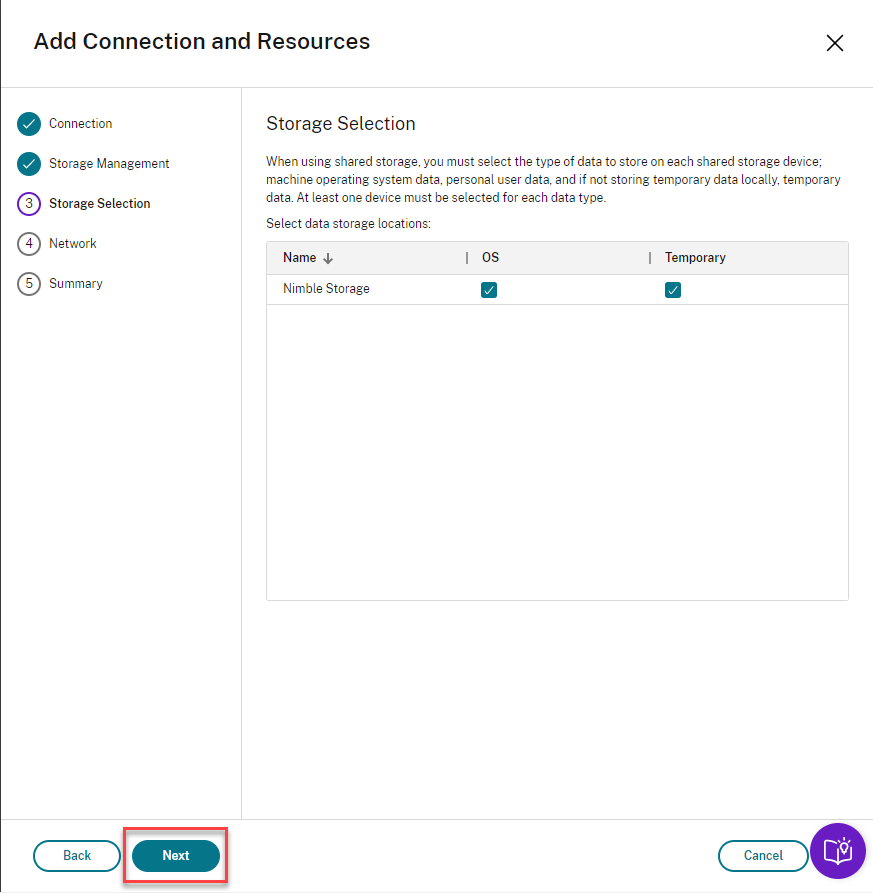This screenshot has height=893, width=873.
Task: Click the Name column sort arrow
Action: coord(328,258)
